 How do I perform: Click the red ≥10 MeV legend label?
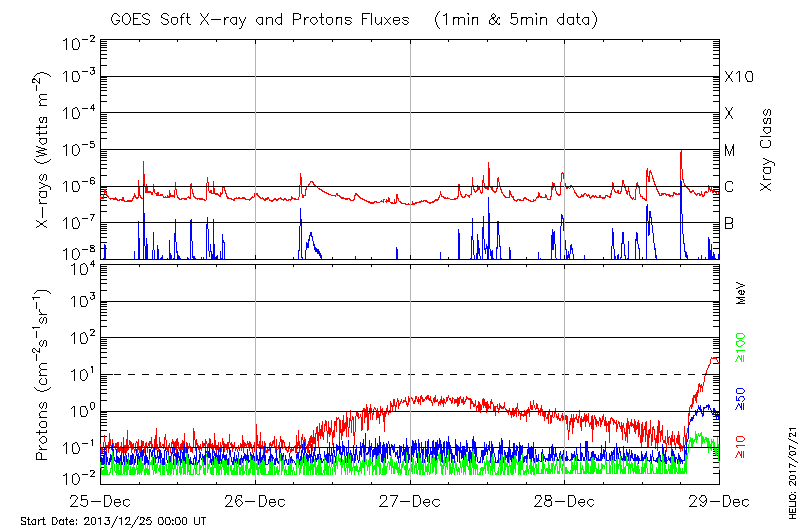point(742,447)
